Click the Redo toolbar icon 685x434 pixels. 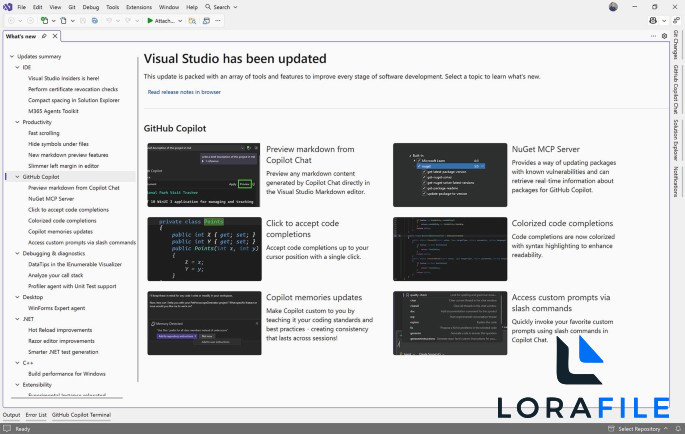click(x=128, y=21)
